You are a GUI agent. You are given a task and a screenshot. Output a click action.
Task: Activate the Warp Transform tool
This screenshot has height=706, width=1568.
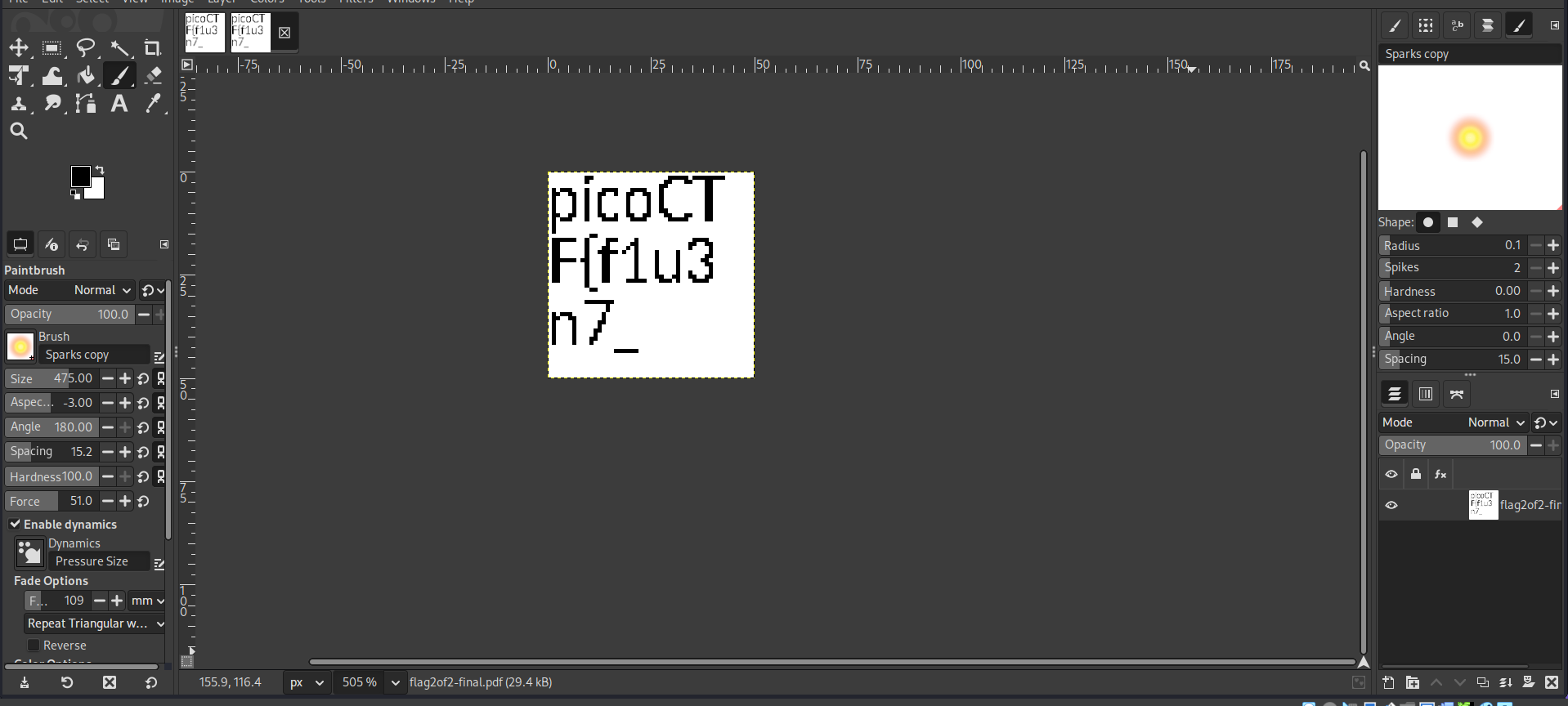point(52,76)
